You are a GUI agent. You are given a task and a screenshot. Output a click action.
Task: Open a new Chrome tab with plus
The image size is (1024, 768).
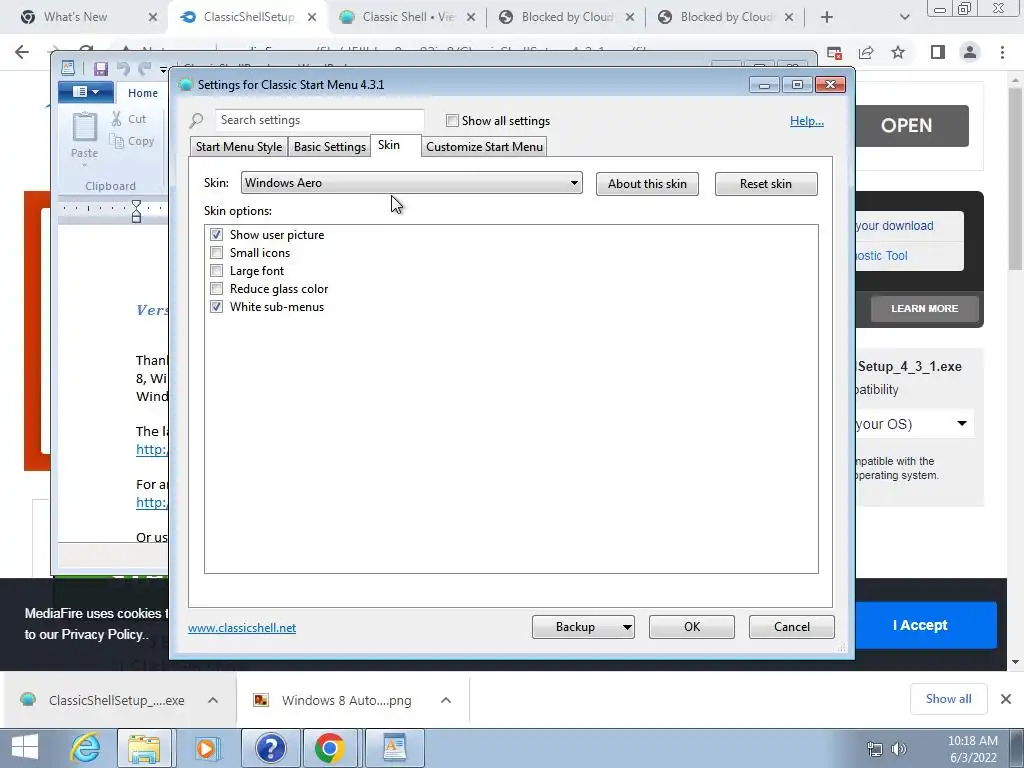[x=827, y=17]
